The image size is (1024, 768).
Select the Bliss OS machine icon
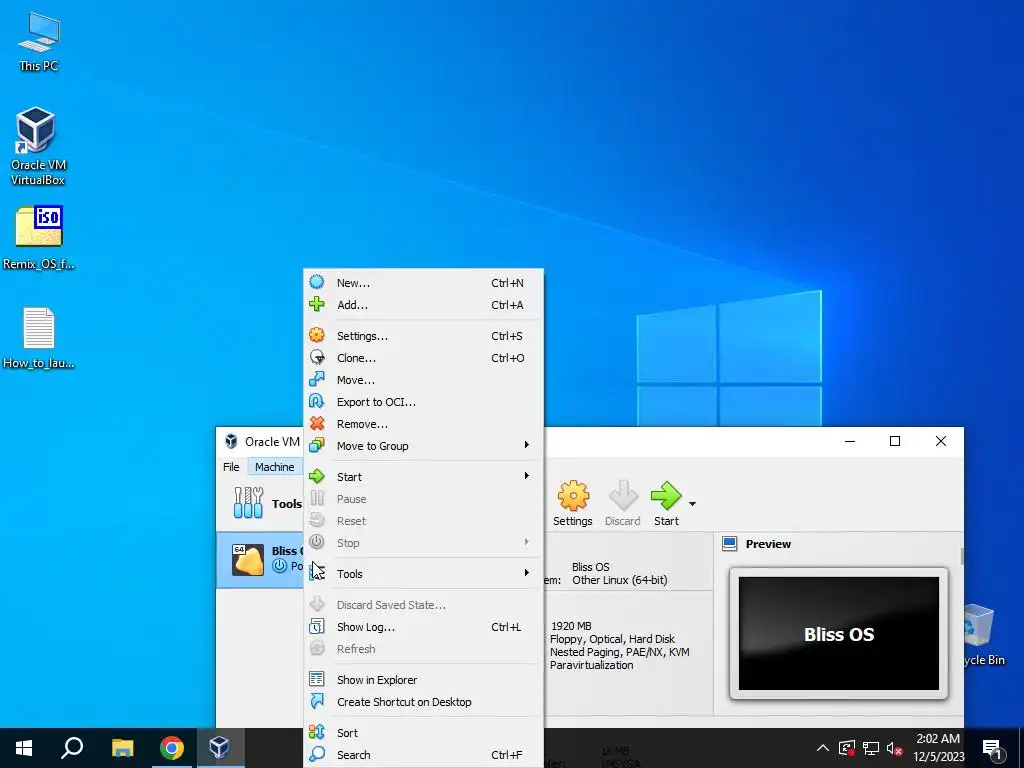coord(248,560)
